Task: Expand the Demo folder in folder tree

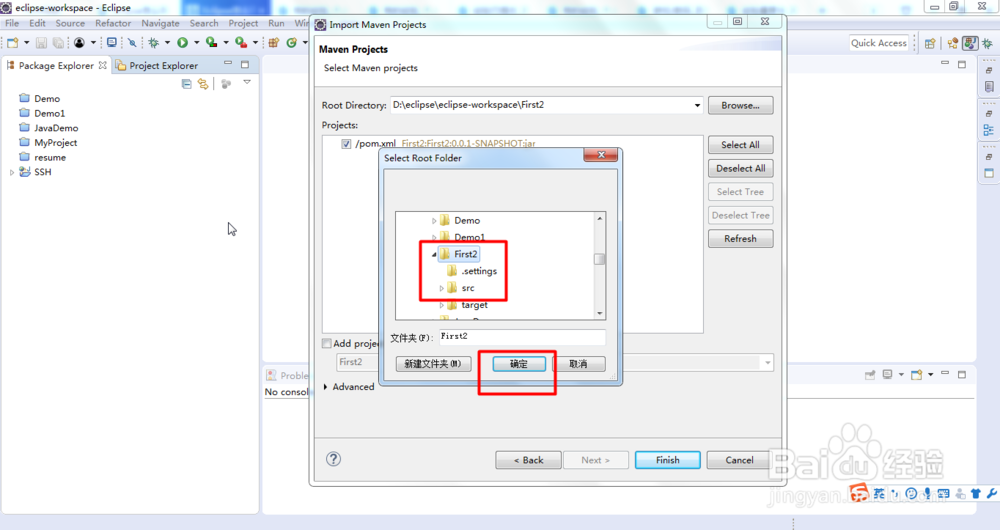Action: (434, 221)
